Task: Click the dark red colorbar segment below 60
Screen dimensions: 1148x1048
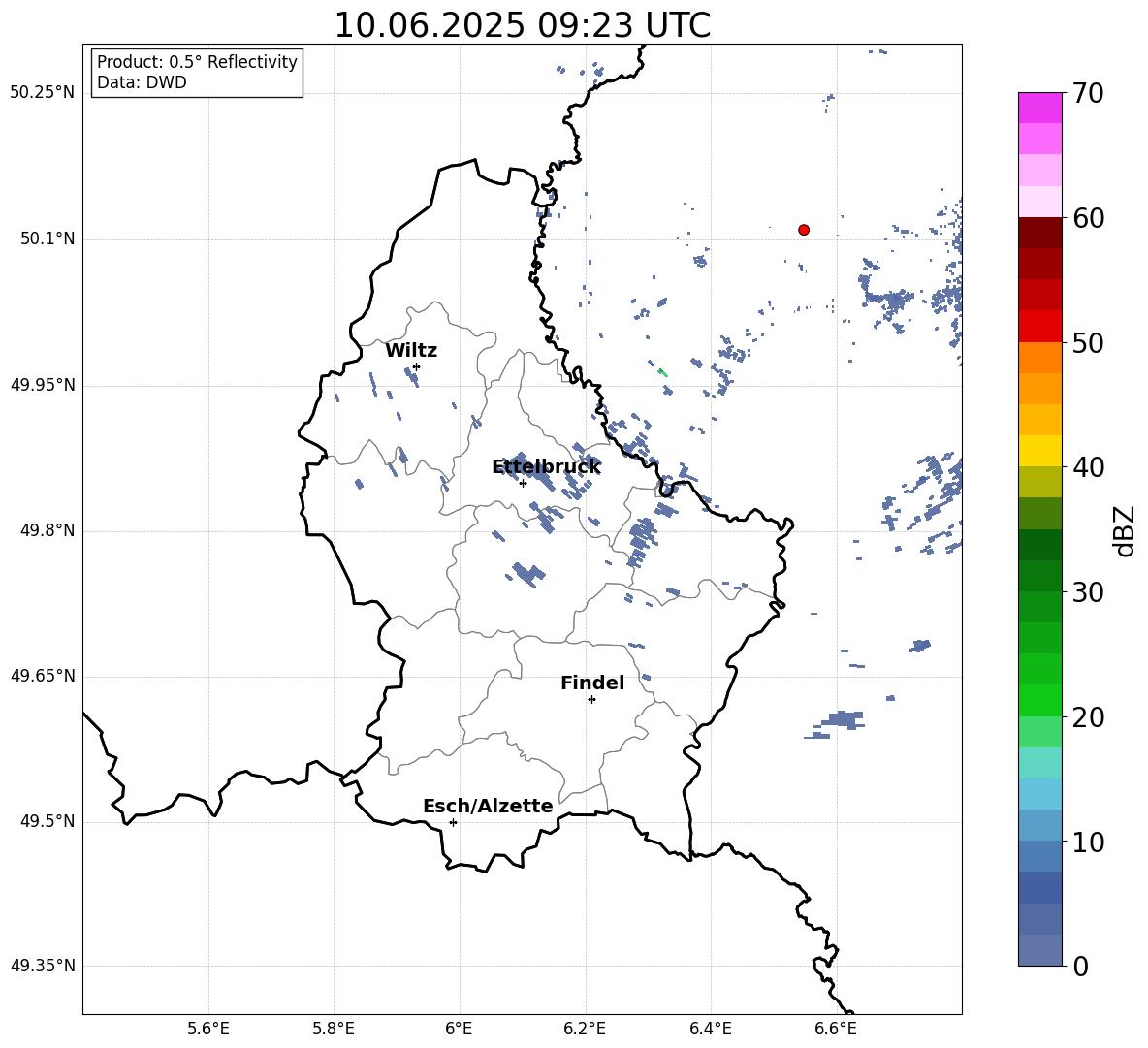Action: (1039, 233)
